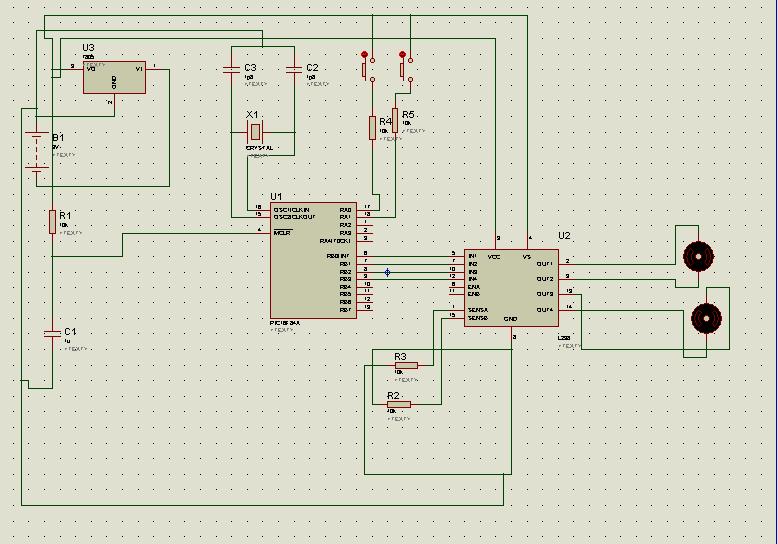Select the U2 L298 motor driver
This screenshot has height=544, width=778.
click(511, 288)
